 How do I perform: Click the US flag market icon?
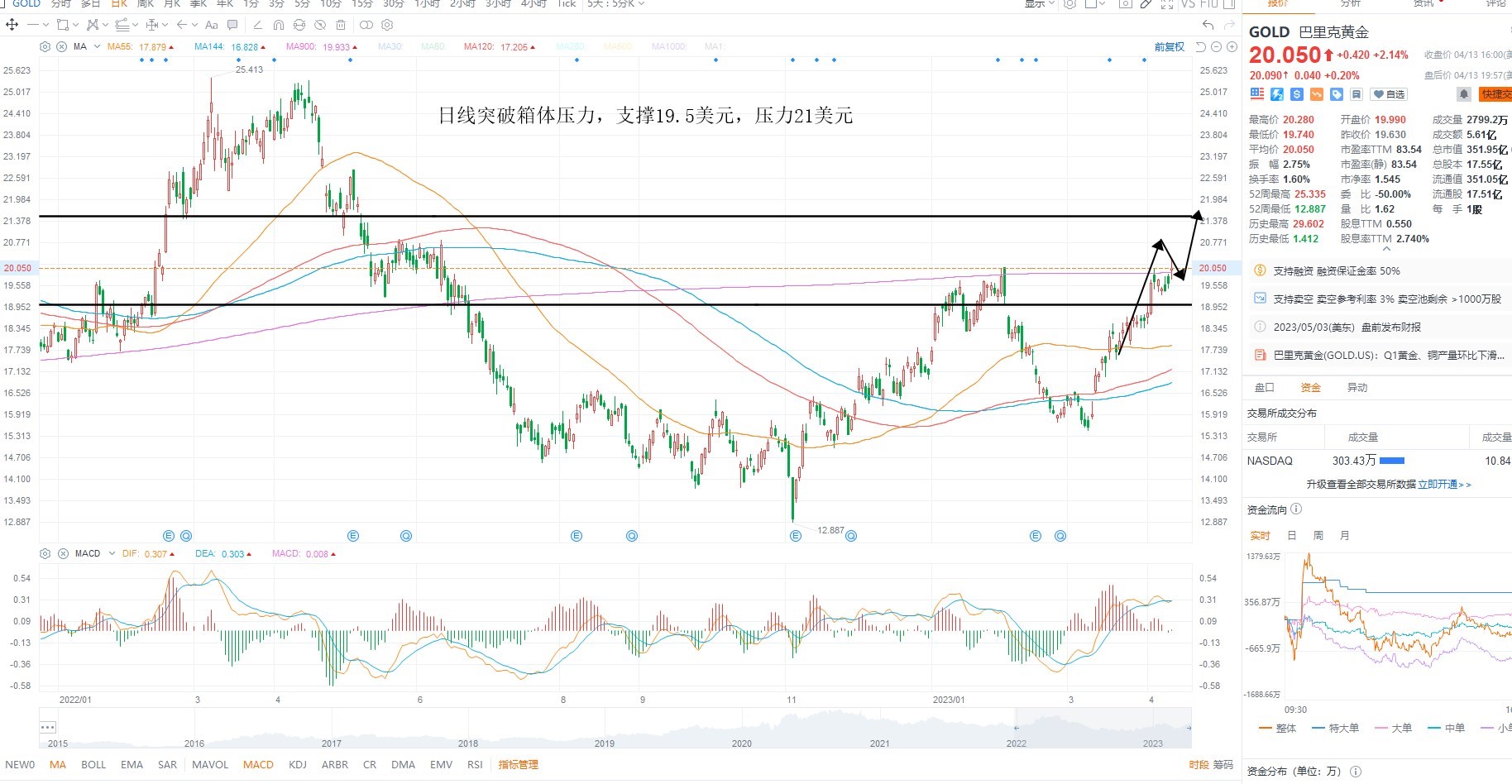pyautogui.click(x=1257, y=94)
